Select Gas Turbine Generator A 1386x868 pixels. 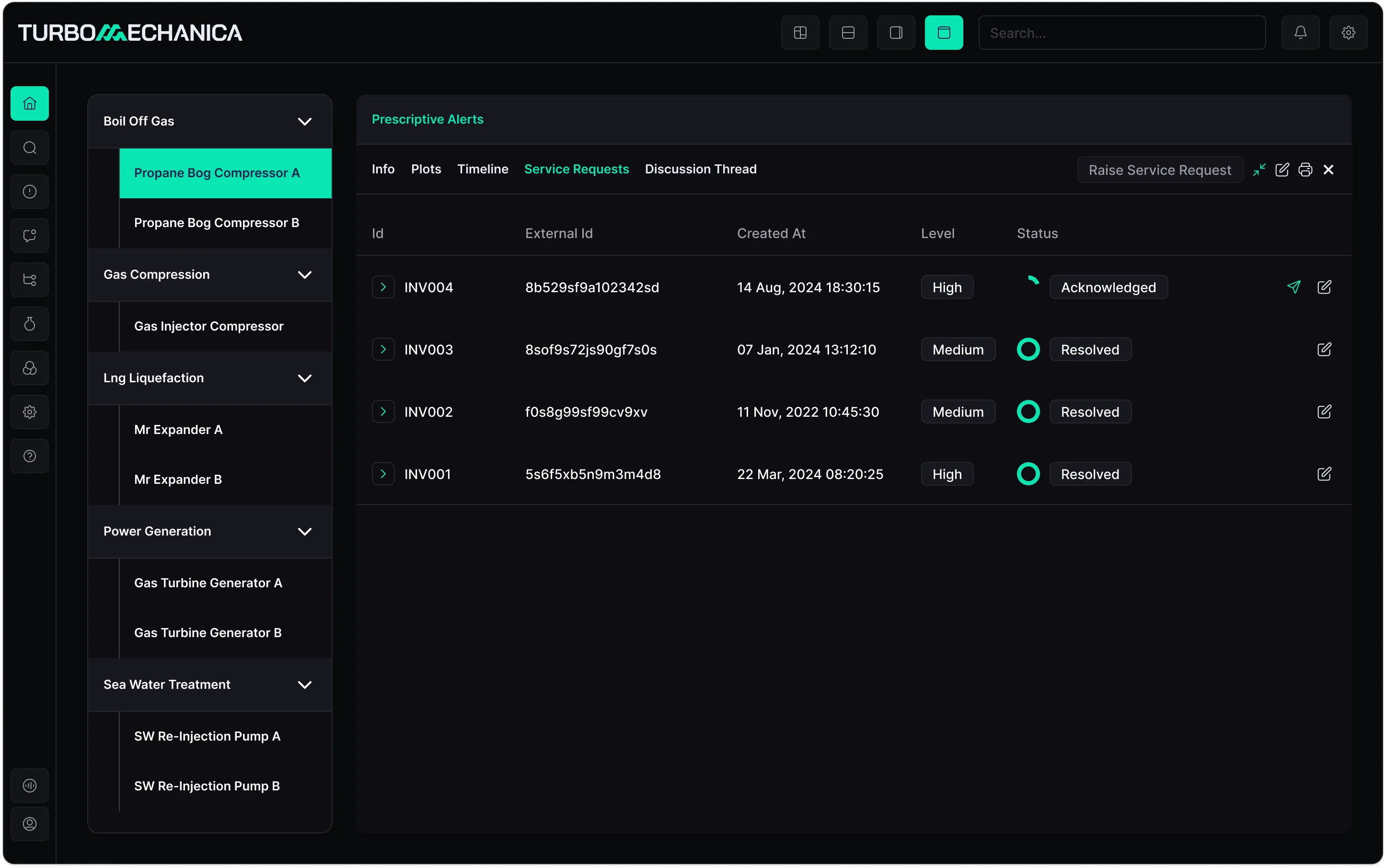click(x=225, y=582)
